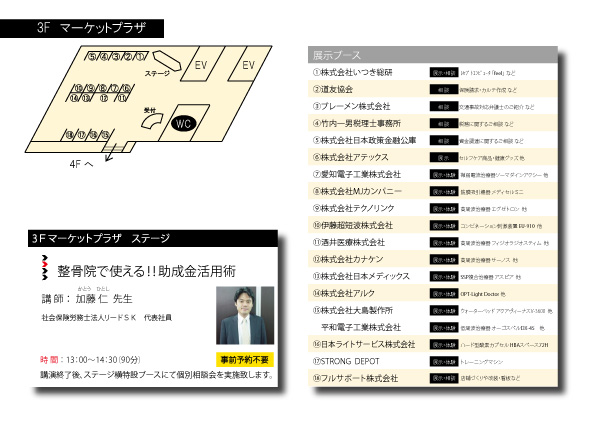Image resolution: width=595 pixels, height=425 pixels.
Task: Select the ⑥株式会社アテックス row
Action: [433, 157]
